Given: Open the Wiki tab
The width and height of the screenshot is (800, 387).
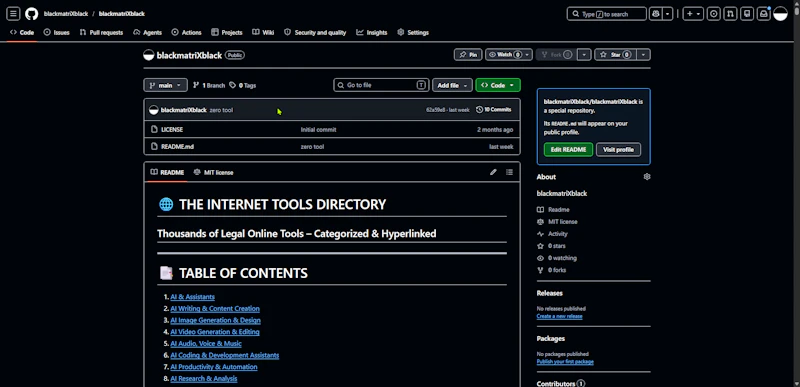Looking at the screenshot, I should click(x=263, y=32).
